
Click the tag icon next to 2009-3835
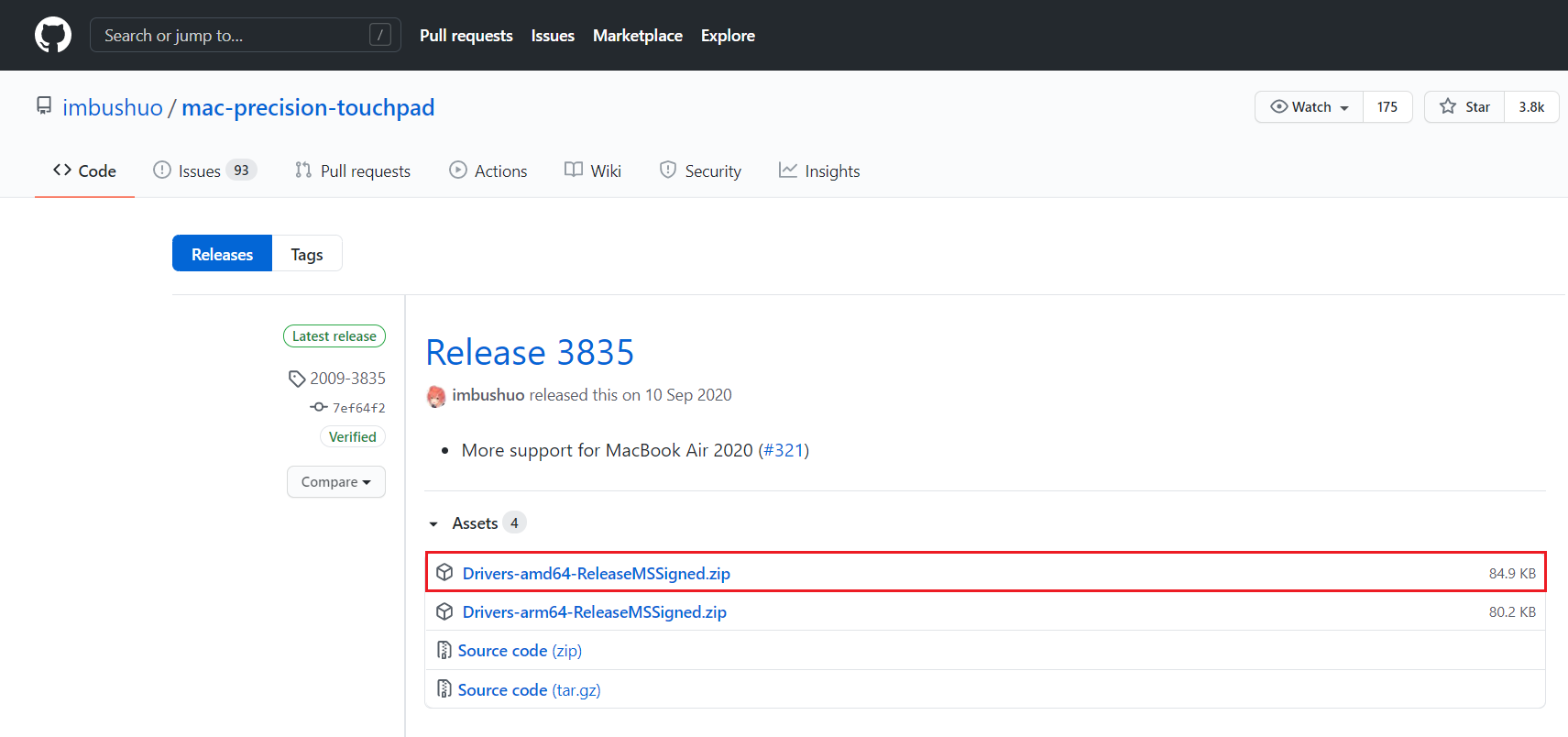(297, 379)
